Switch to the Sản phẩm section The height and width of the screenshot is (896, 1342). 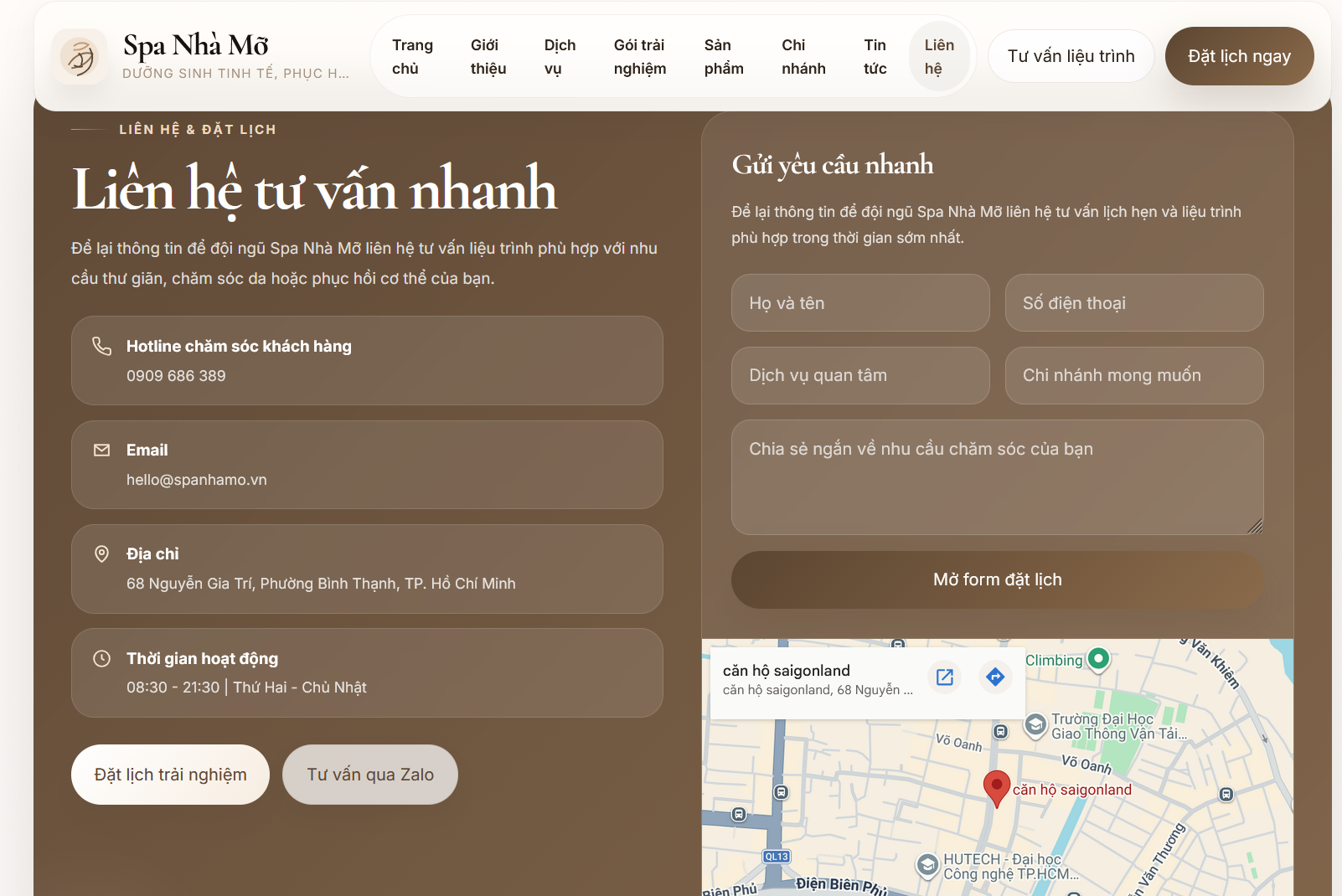coord(723,56)
